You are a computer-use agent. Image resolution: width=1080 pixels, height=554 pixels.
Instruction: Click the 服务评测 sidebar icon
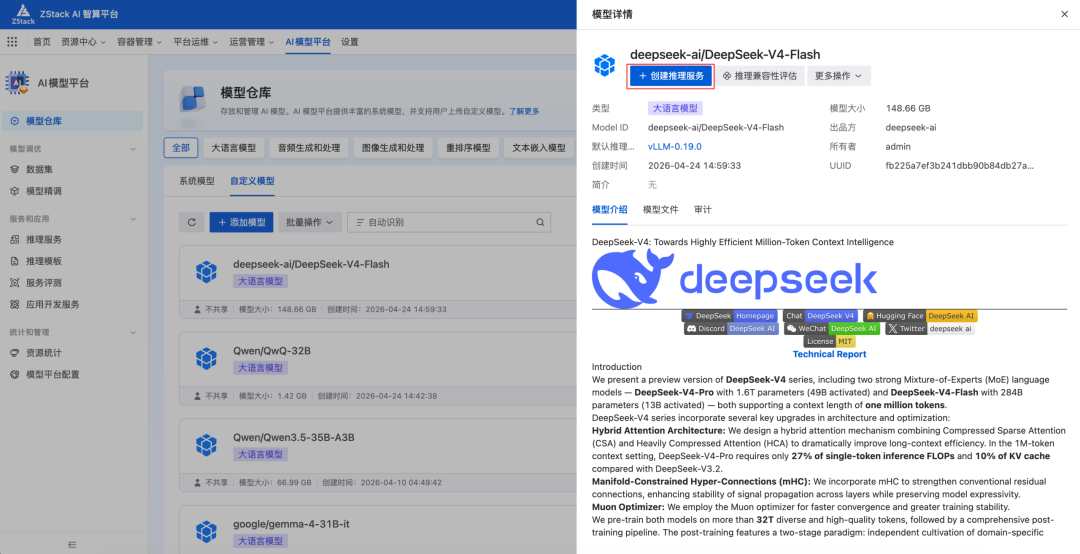(x=14, y=283)
